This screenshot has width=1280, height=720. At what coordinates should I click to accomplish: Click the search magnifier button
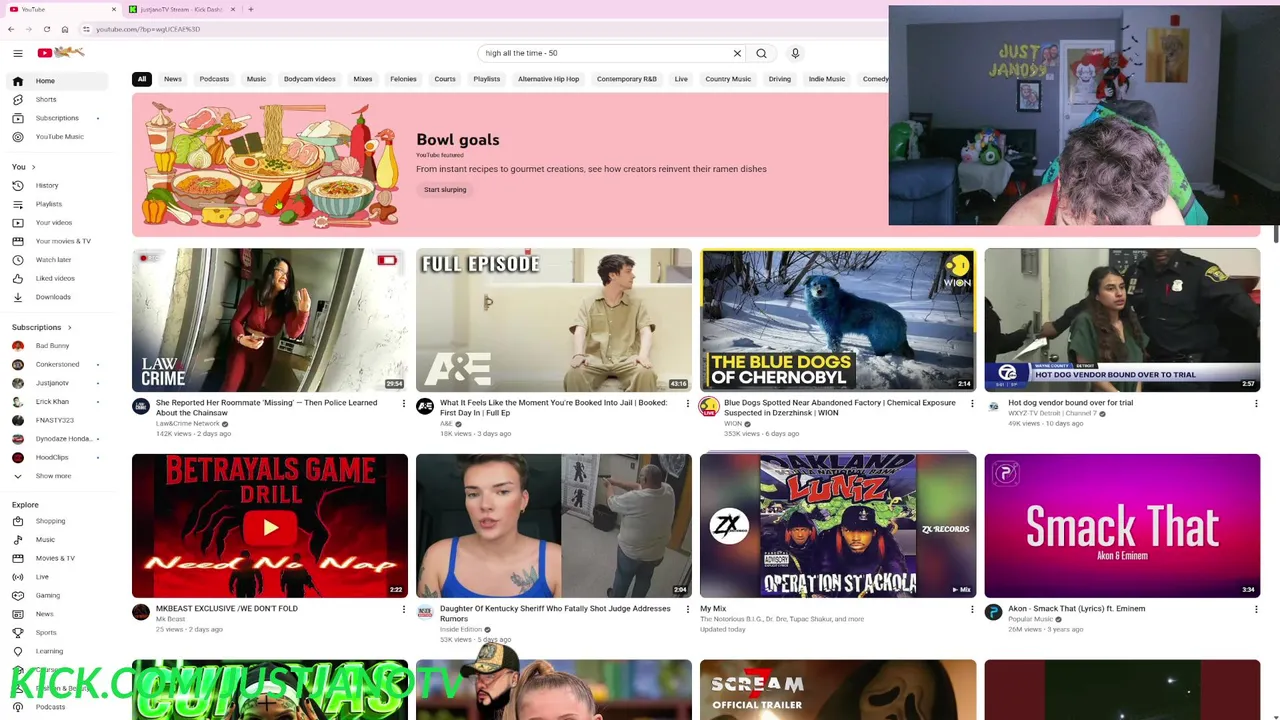pos(761,53)
